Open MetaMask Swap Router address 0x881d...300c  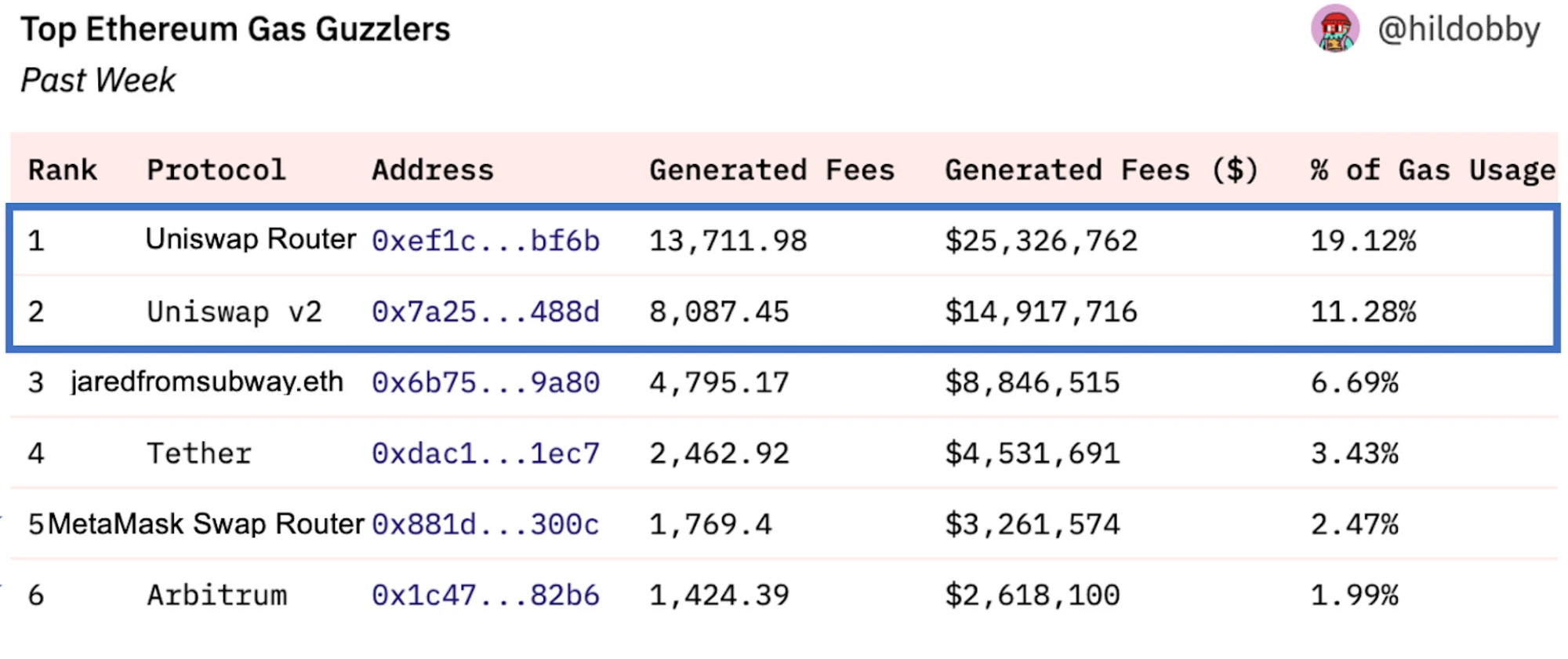tap(485, 524)
